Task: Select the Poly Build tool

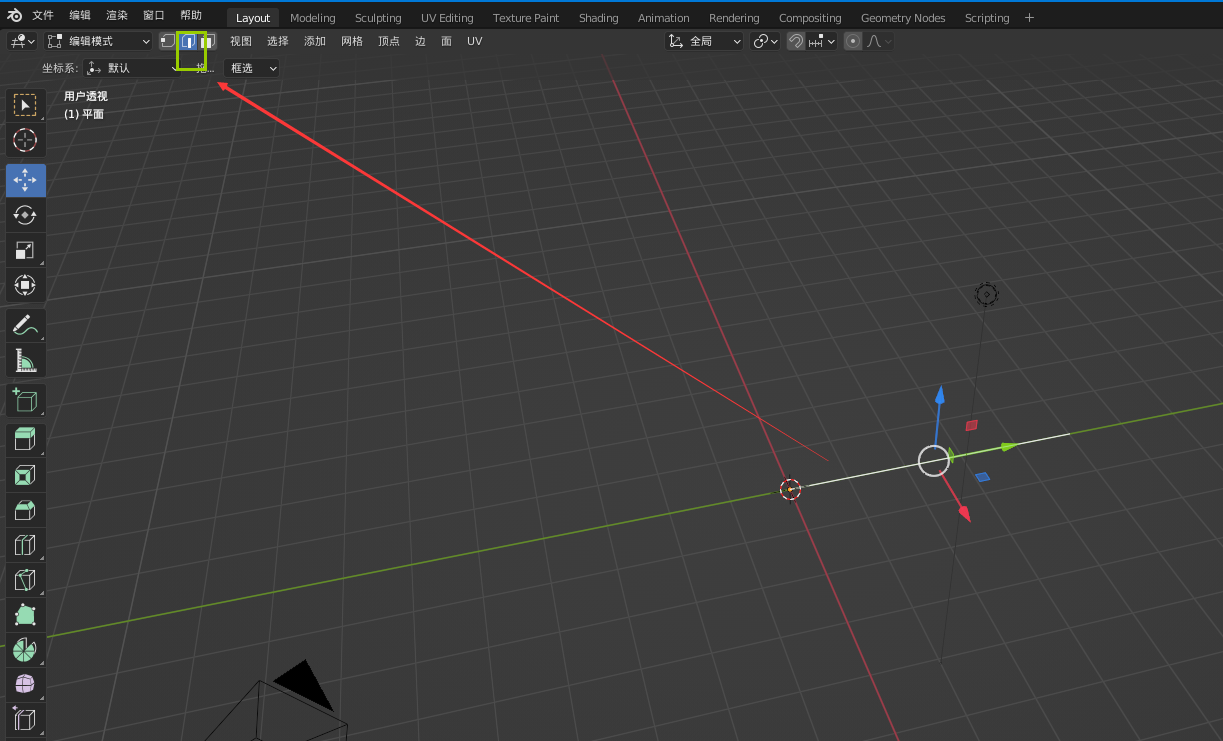Action: pyautogui.click(x=25, y=615)
